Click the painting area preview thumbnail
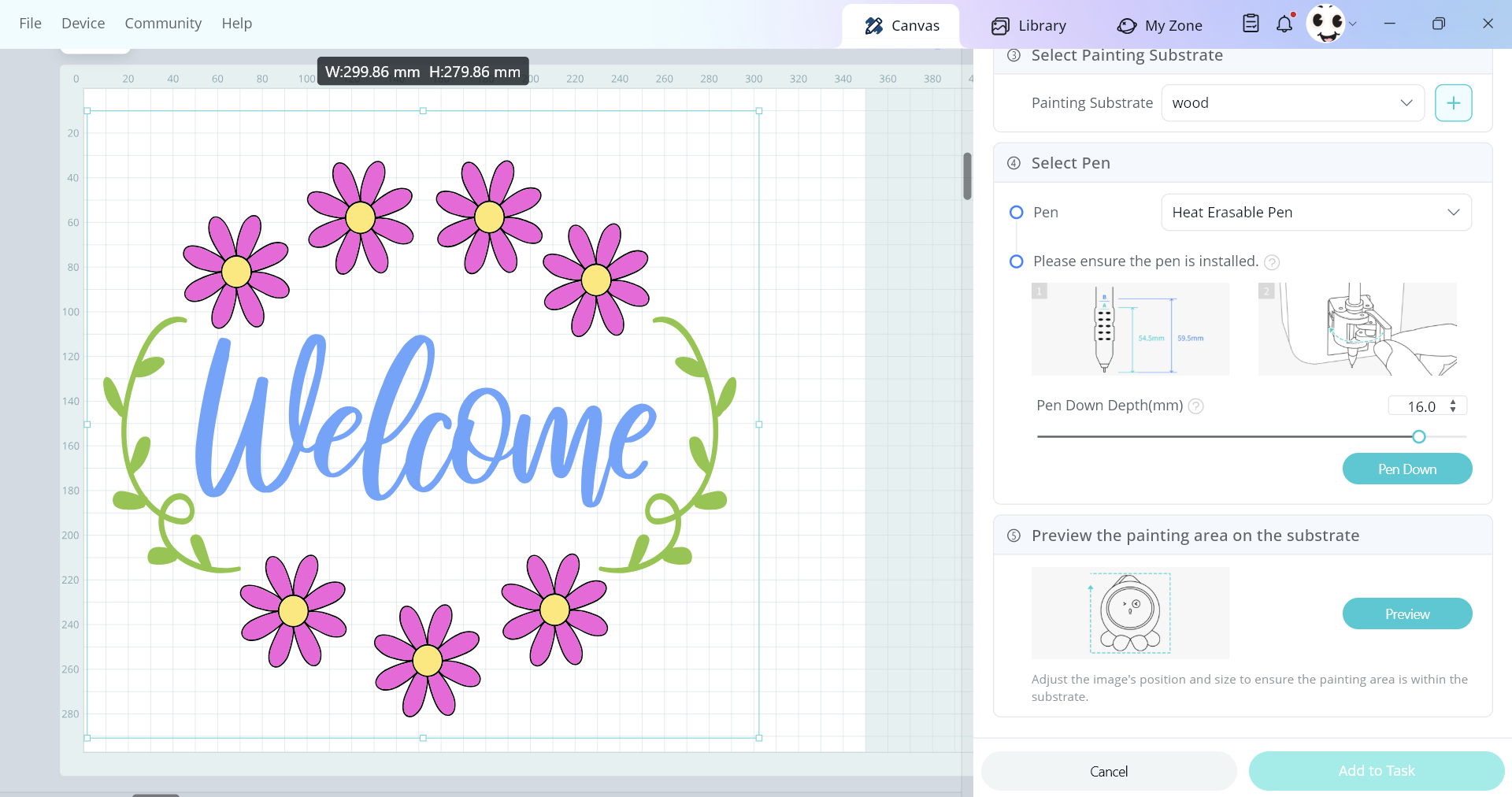The image size is (1512, 797). [x=1130, y=613]
